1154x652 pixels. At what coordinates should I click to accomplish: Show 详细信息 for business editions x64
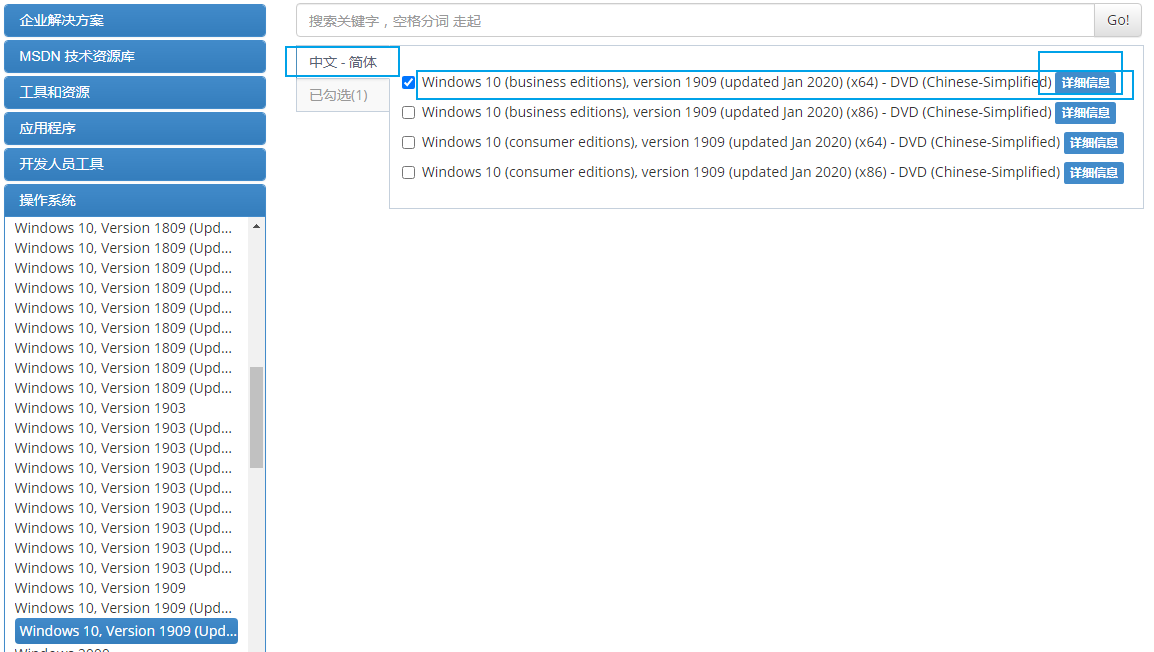(1086, 83)
